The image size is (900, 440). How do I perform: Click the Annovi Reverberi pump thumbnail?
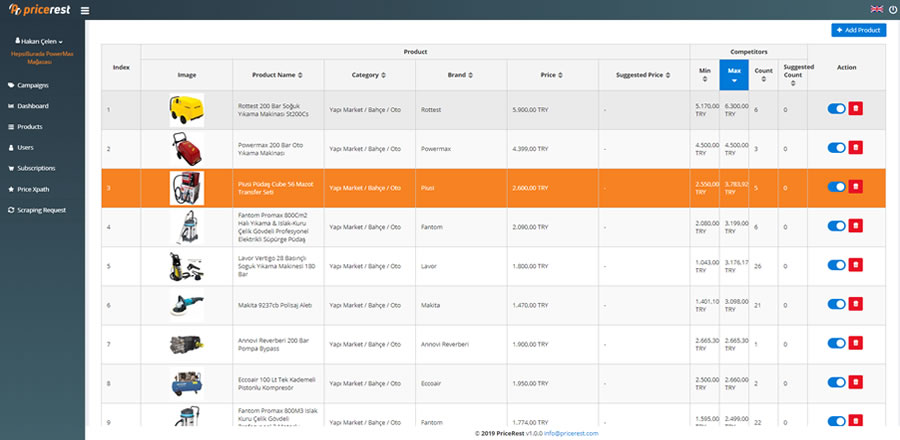(x=187, y=344)
